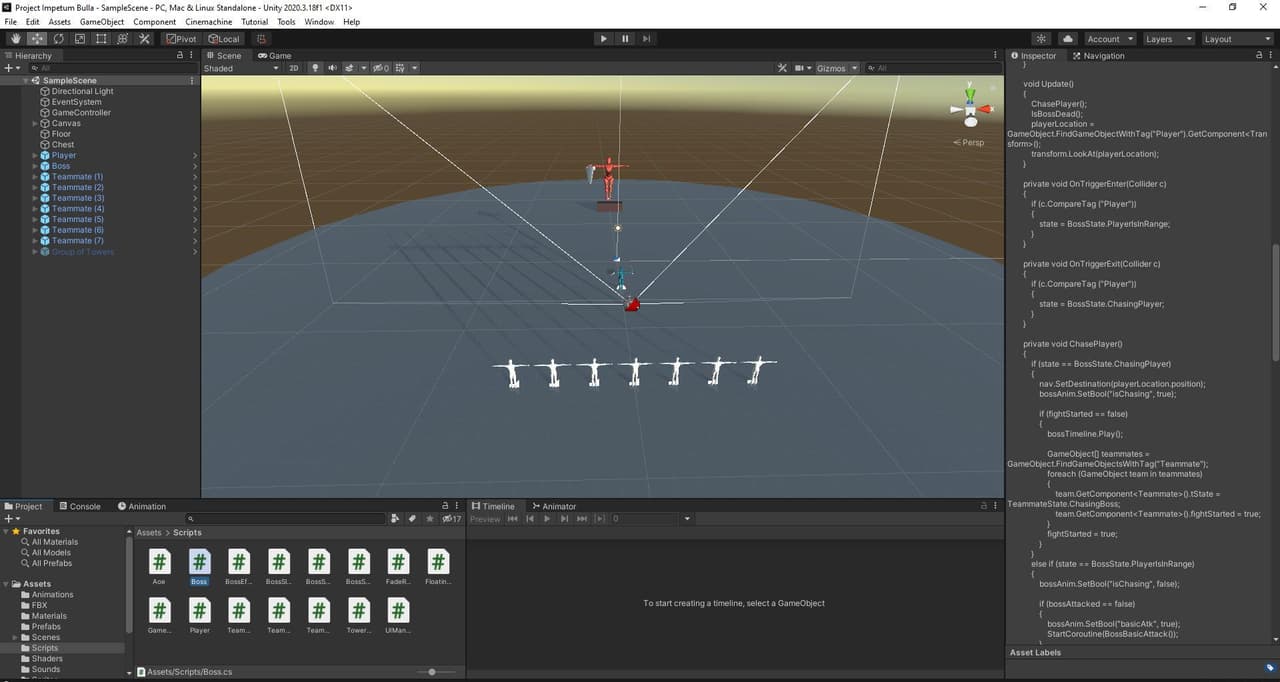Open the custom editor tools button
The image size is (1280, 682).
tap(145, 39)
